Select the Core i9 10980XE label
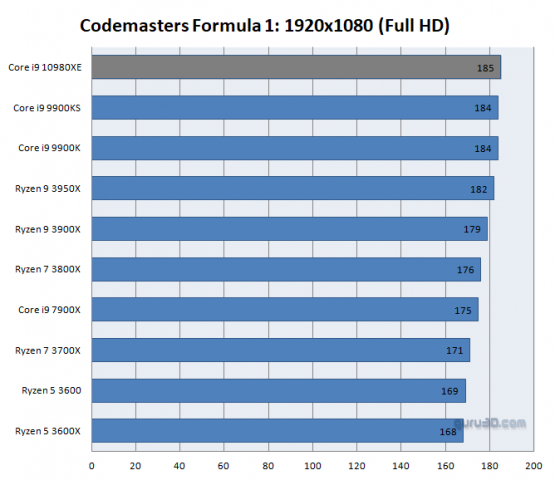 45,67
